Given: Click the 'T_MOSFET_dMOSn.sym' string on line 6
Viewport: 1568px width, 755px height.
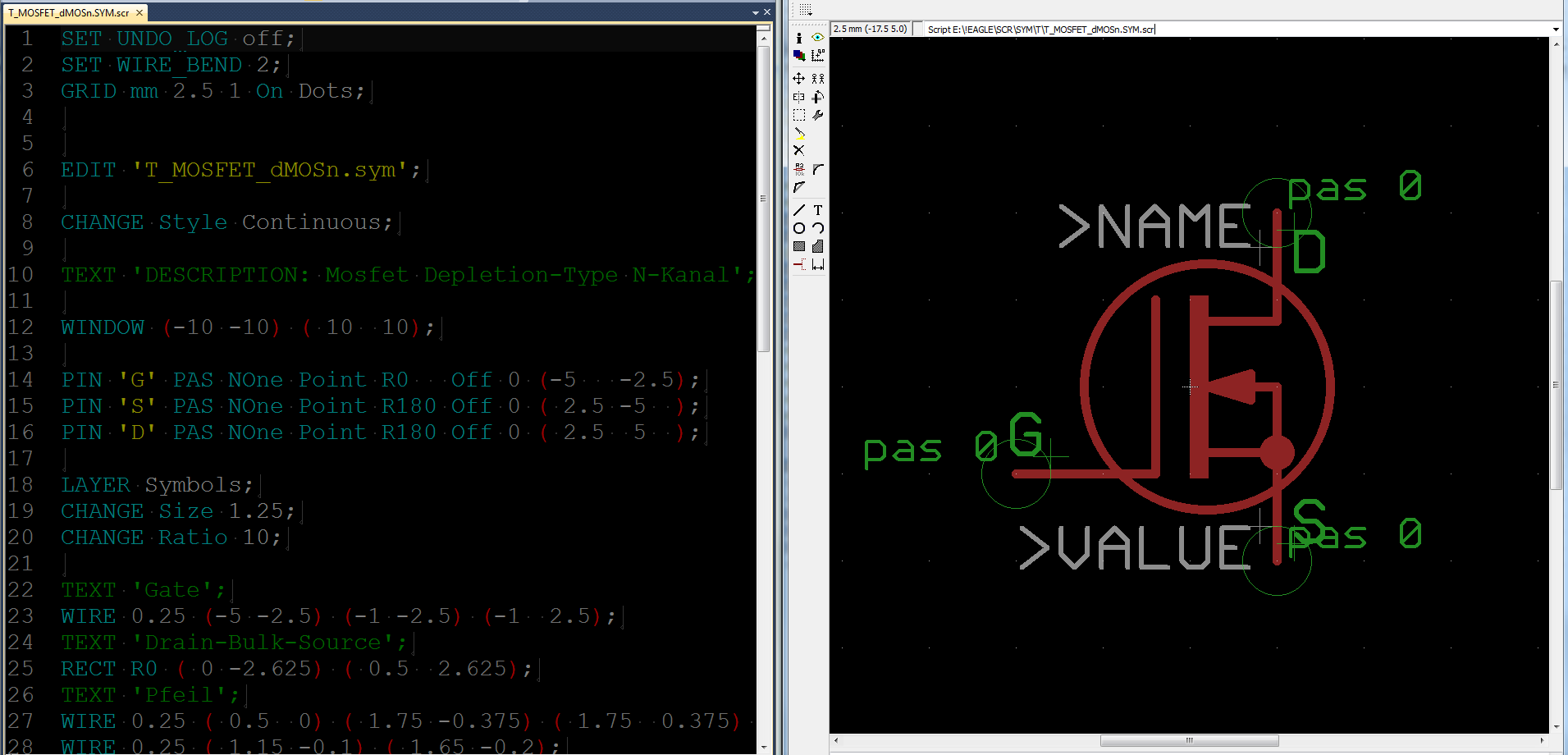Looking at the screenshot, I should (x=270, y=170).
